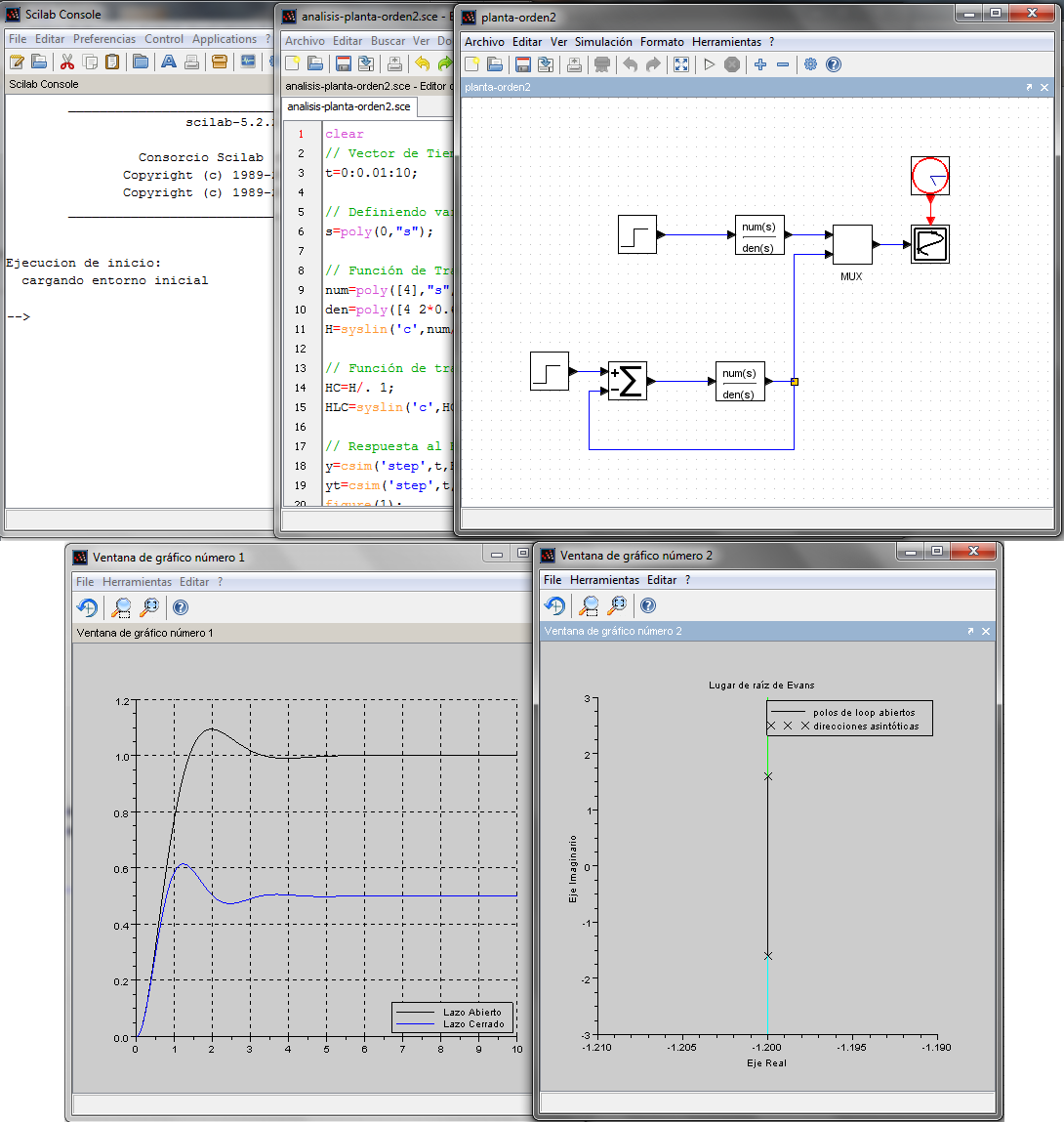Select the zoom area tool in graphic window 2
The image size is (1064, 1122).
(x=589, y=605)
